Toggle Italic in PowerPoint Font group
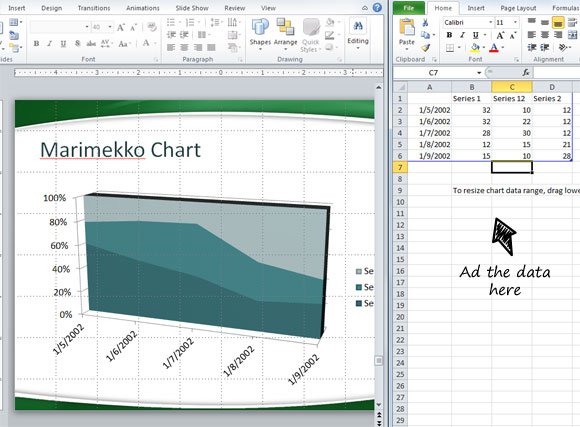The image size is (580, 427). (x=50, y=44)
